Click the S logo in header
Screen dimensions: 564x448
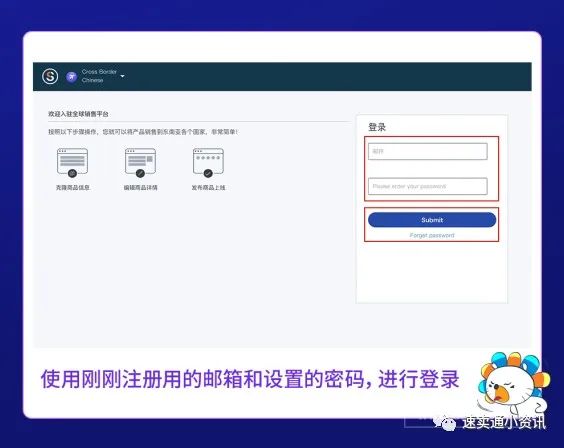tap(50, 76)
